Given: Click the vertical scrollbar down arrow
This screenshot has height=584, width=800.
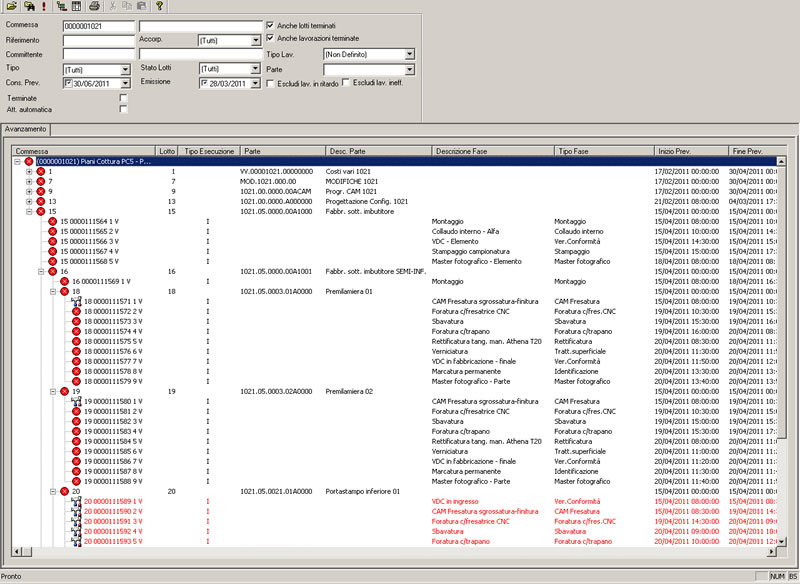Looking at the screenshot, I should 781,542.
